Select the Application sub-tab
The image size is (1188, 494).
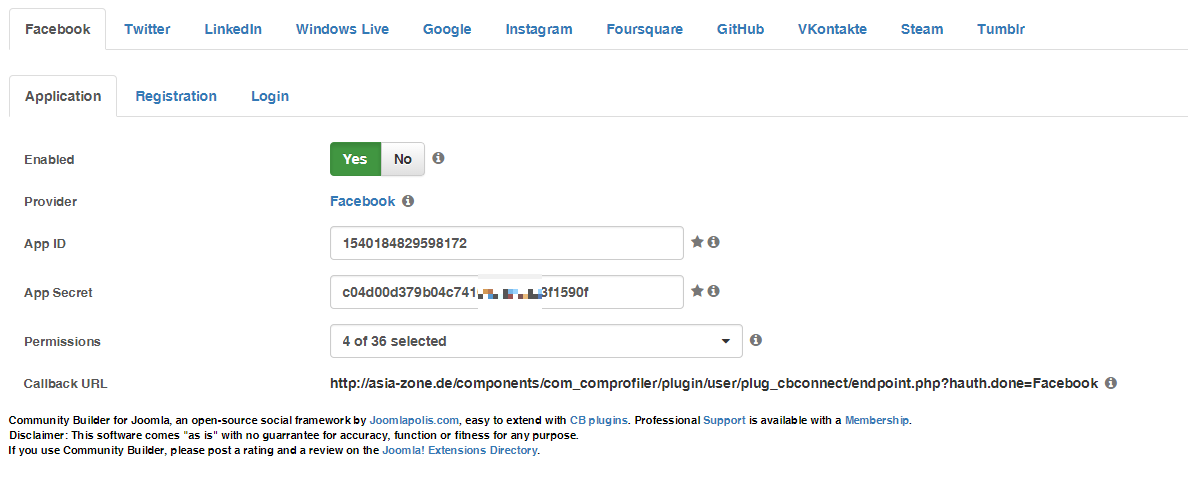63,96
